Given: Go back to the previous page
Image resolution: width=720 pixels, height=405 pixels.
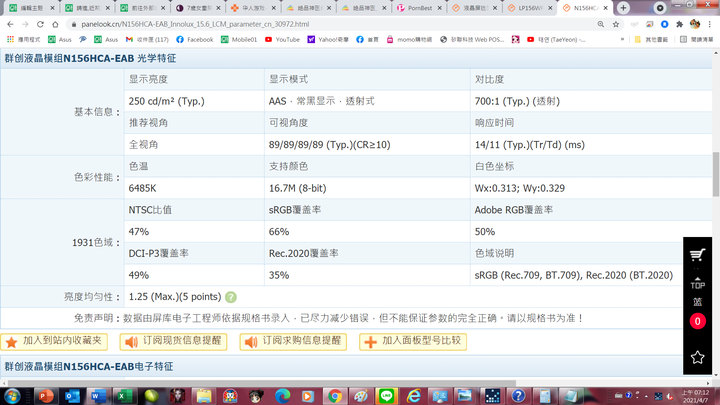Looking at the screenshot, I should click(x=10, y=24).
